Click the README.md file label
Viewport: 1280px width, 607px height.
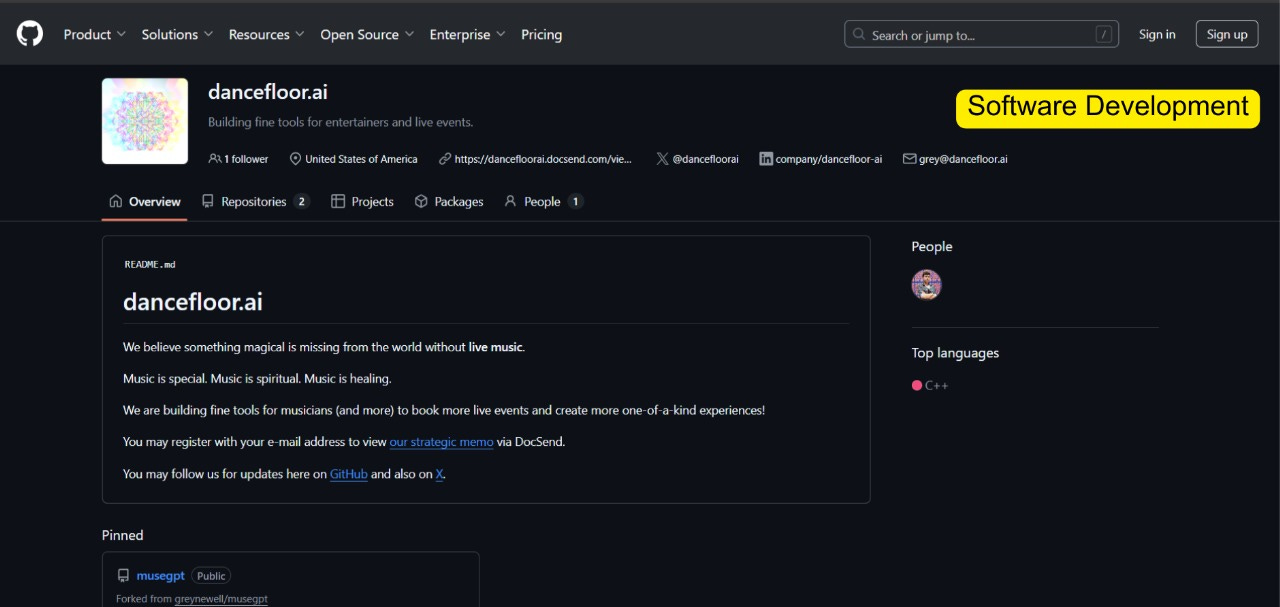(x=150, y=265)
